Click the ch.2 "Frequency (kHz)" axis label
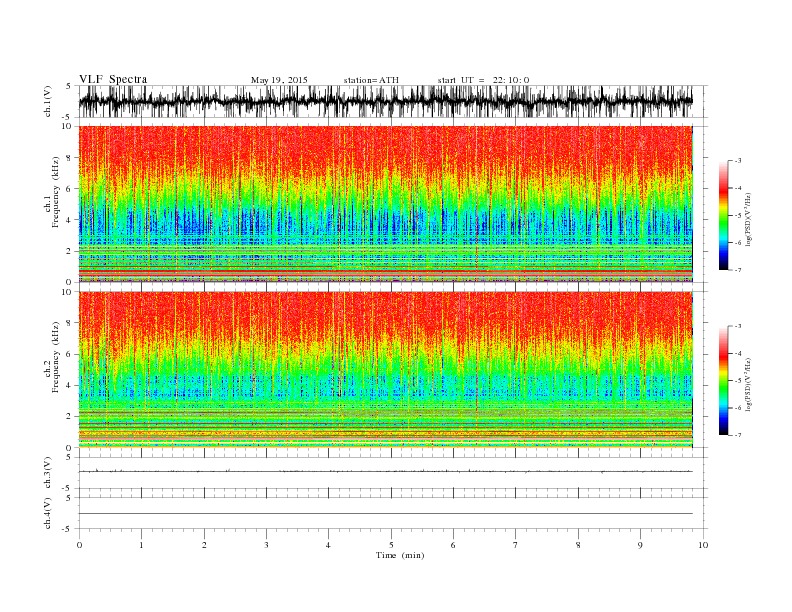792x612 pixels. (x=55, y=356)
